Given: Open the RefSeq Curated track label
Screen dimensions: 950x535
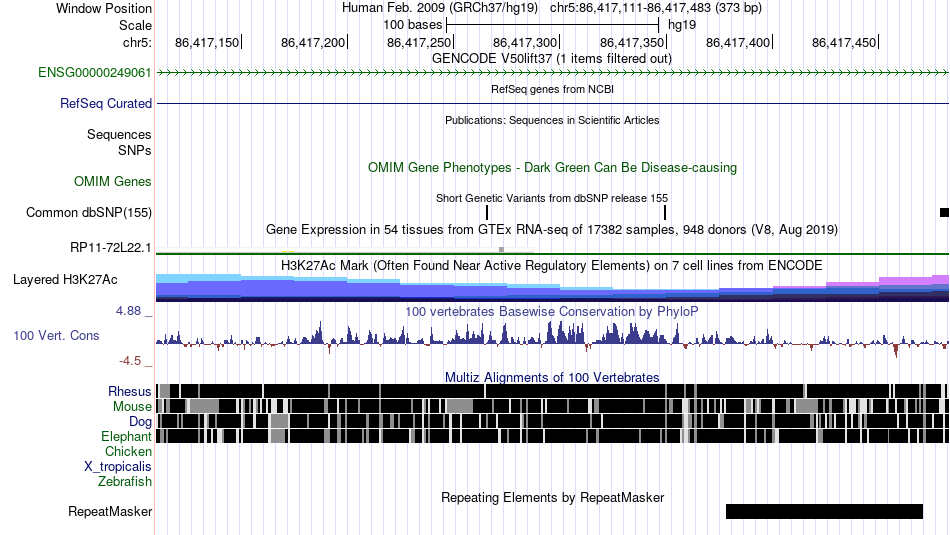Looking at the screenshot, I should click(106, 104).
